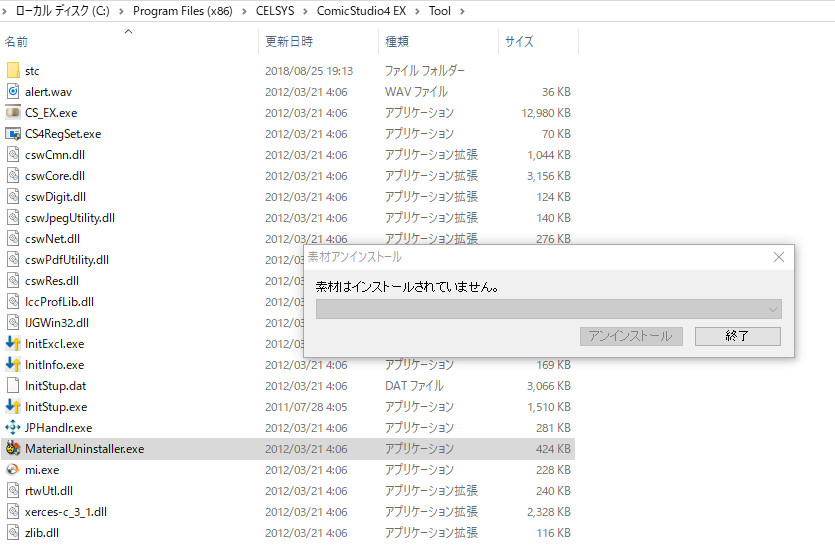The height and width of the screenshot is (550, 835).
Task: Click the InitInfo.exe arrows icon
Action: [13, 364]
